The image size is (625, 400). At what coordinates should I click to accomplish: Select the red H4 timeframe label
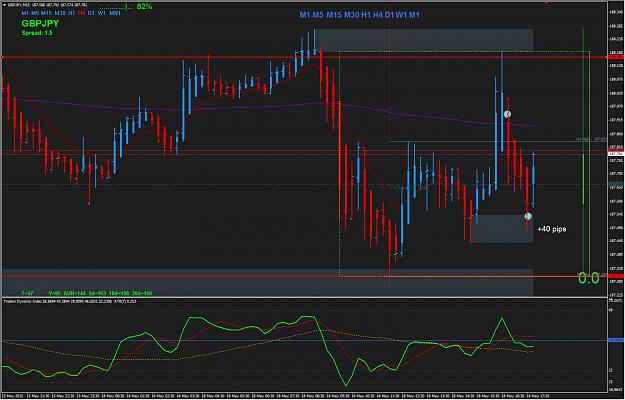pyautogui.click(x=82, y=13)
